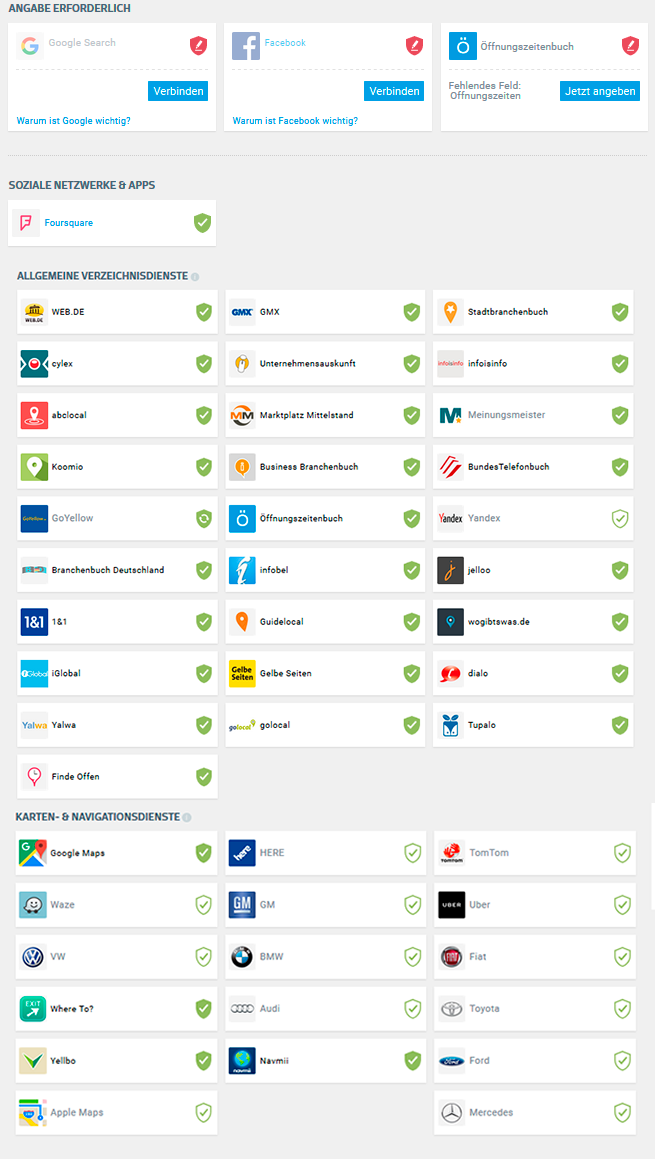Image resolution: width=655 pixels, height=1164 pixels.
Task: Click the WEB.DE logo icon
Action: pyautogui.click(x=34, y=312)
